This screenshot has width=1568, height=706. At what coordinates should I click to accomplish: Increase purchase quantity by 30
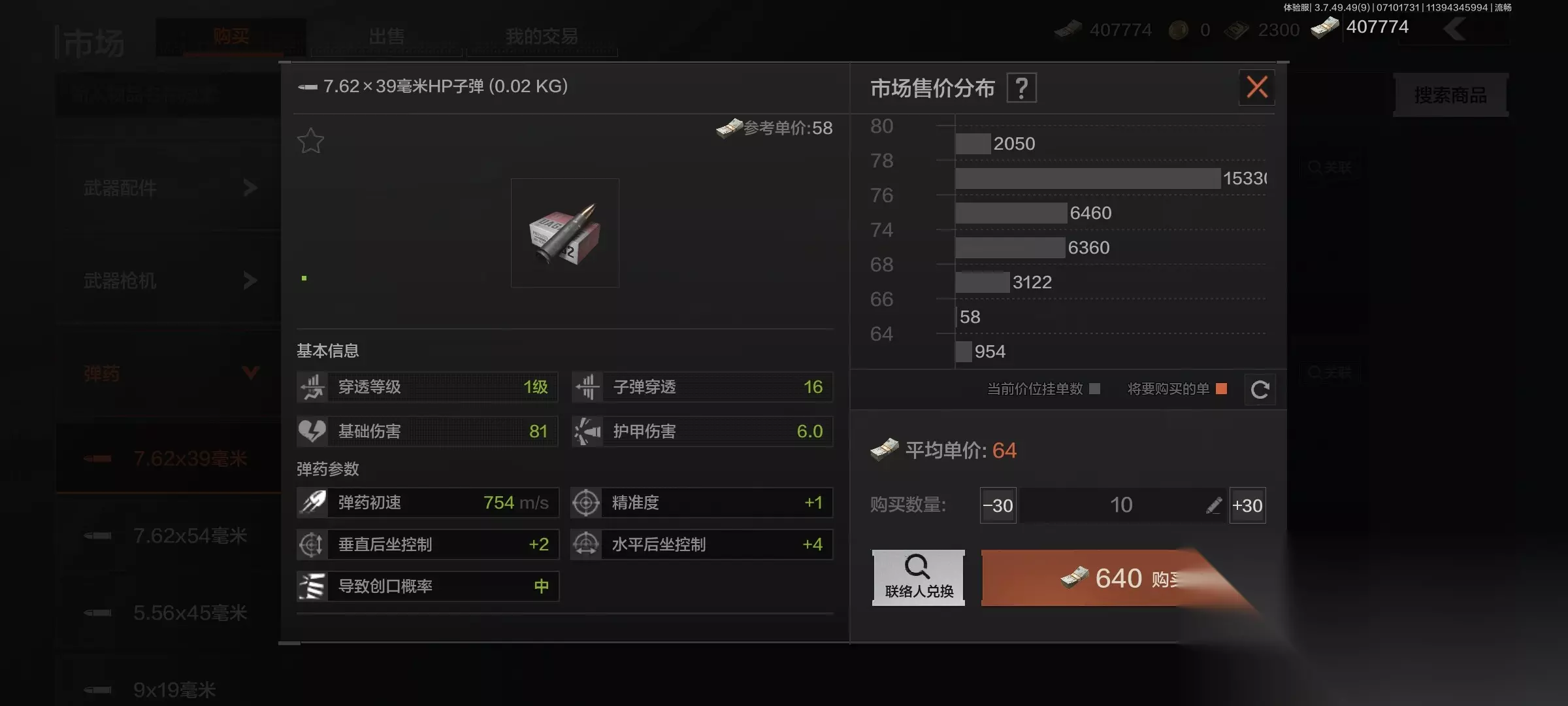point(1247,505)
